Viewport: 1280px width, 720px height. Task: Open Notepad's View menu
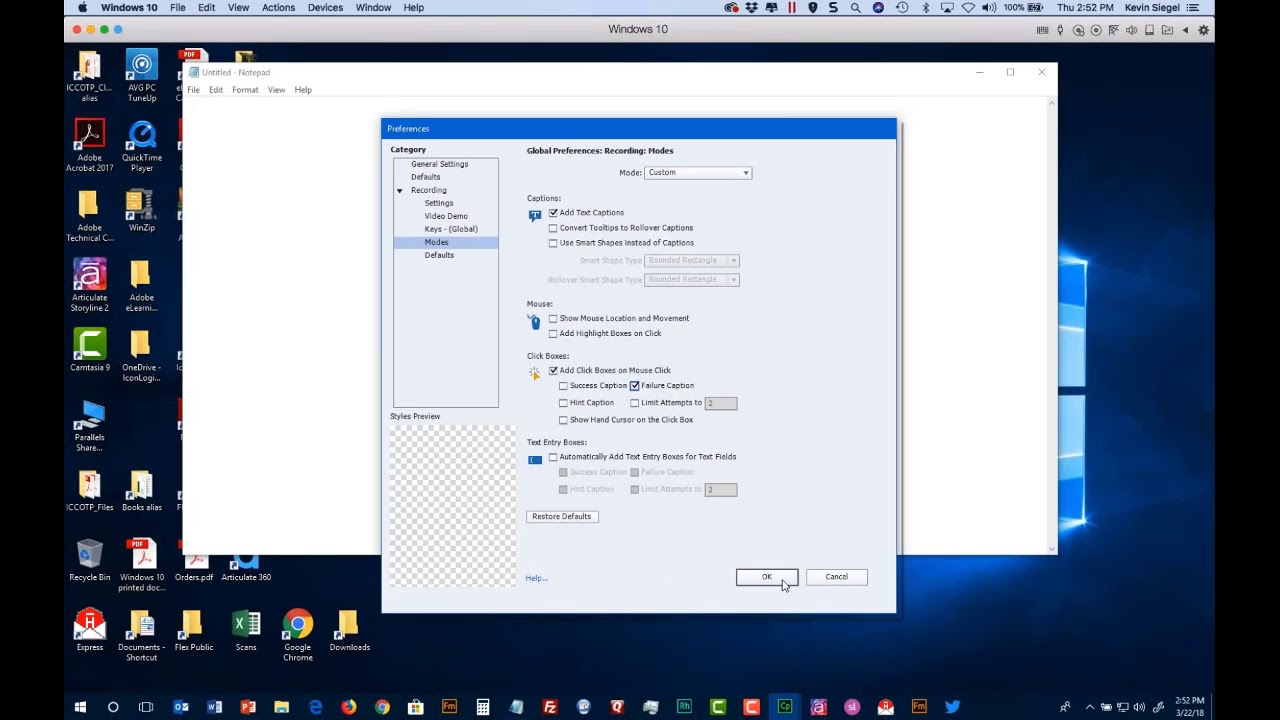click(x=276, y=90)
